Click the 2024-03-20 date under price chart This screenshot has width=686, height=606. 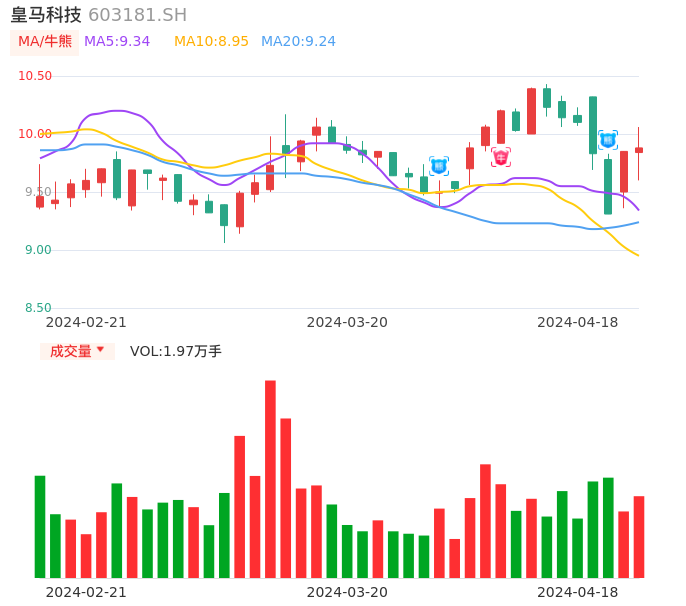point(347,322)
